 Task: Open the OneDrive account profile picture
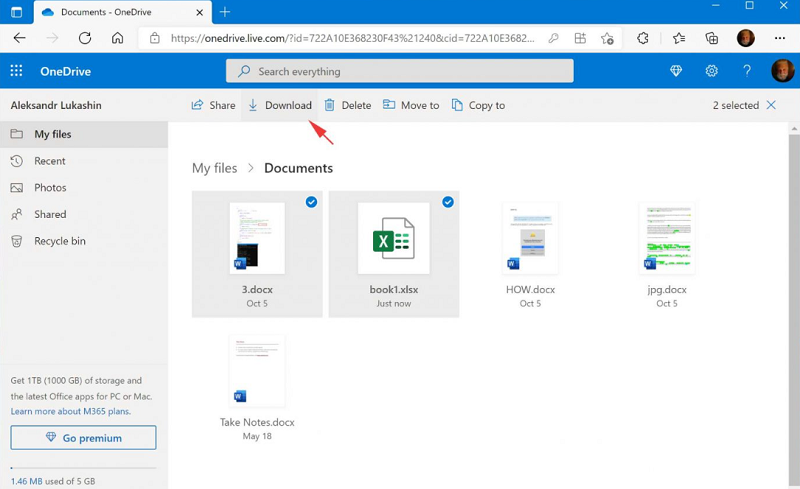tap(783, 71)
